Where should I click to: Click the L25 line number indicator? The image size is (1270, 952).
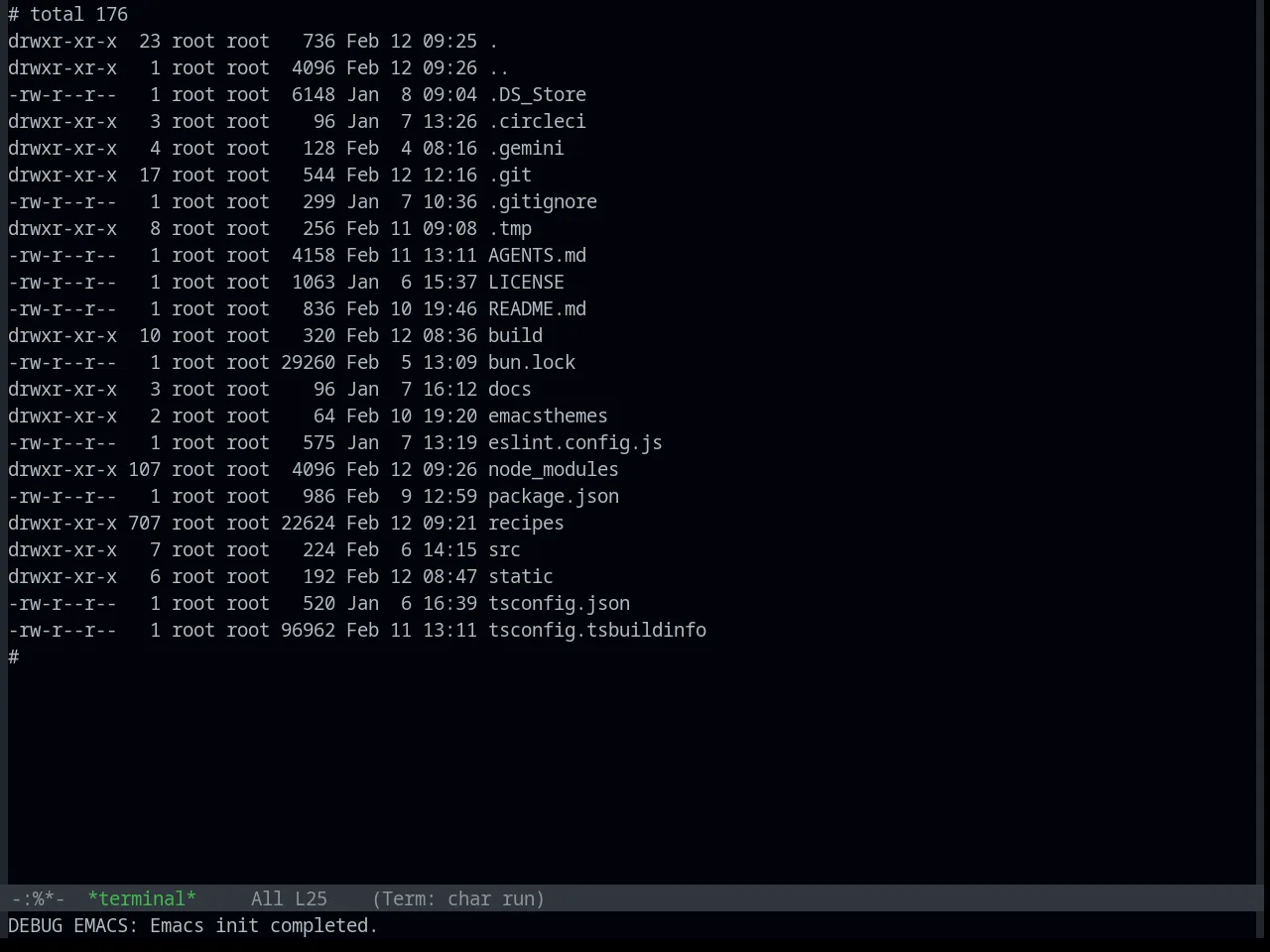coord(311,898)
